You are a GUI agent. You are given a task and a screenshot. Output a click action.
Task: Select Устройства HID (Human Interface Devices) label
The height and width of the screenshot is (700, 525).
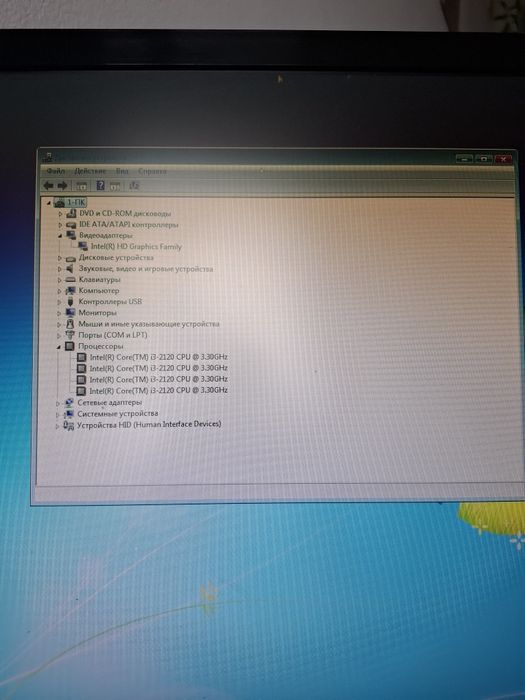[149, 425]
